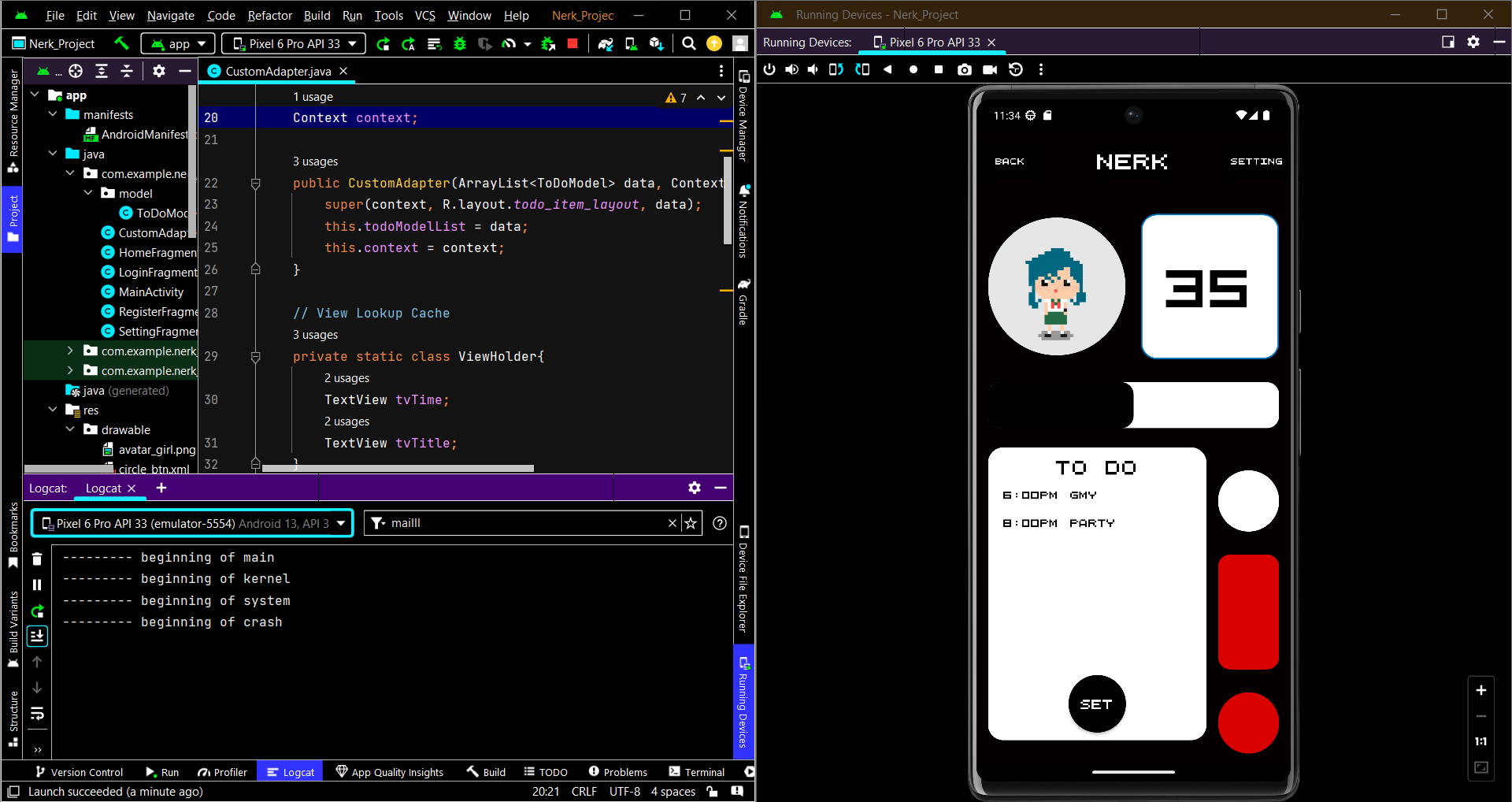
Task: Open the Debugger for CustomAdapter
Action: [x=460, y=43]
